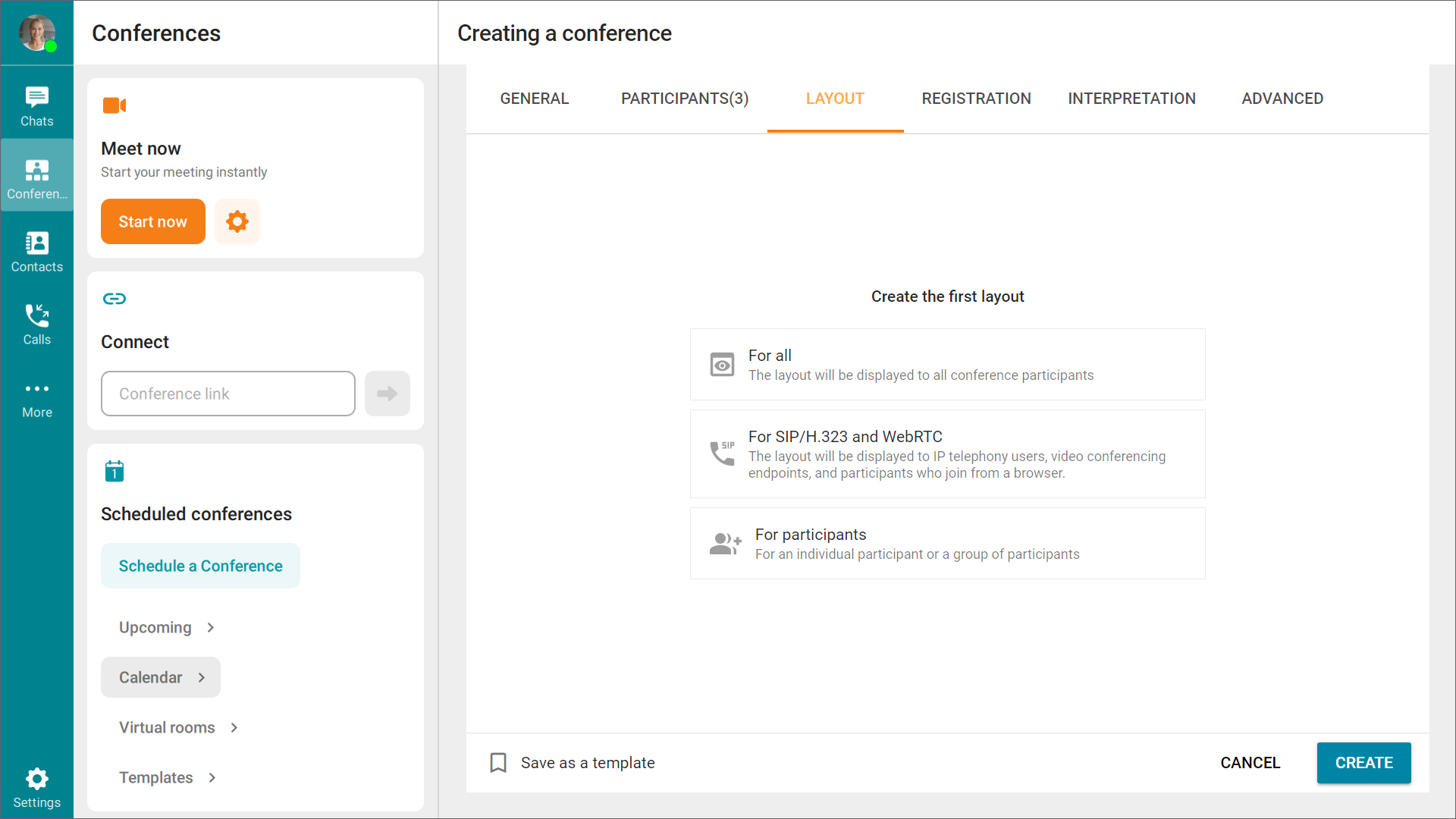
Task: Choose the For participants layout option
Action: pos(948,543)
